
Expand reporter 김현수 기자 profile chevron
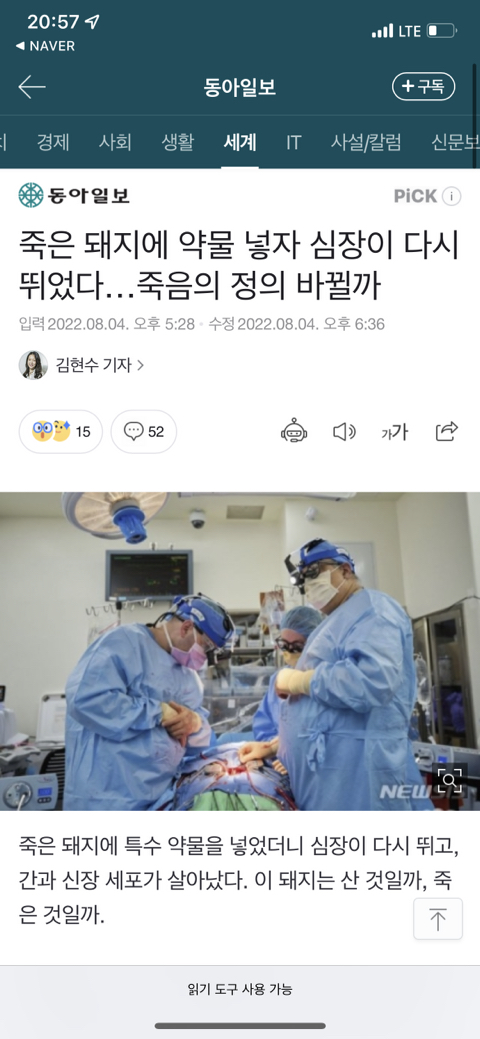(x=140, y=365)
